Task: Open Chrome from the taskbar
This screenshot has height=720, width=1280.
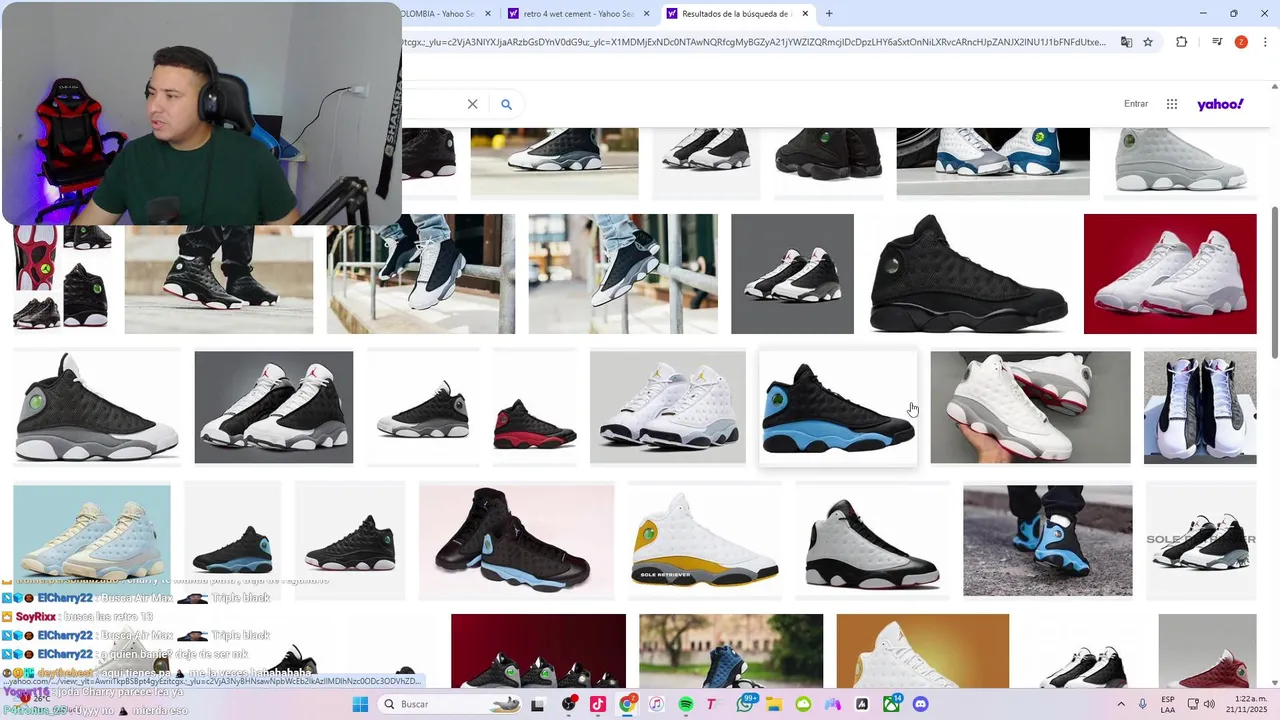Action: (x=627, y=704)
